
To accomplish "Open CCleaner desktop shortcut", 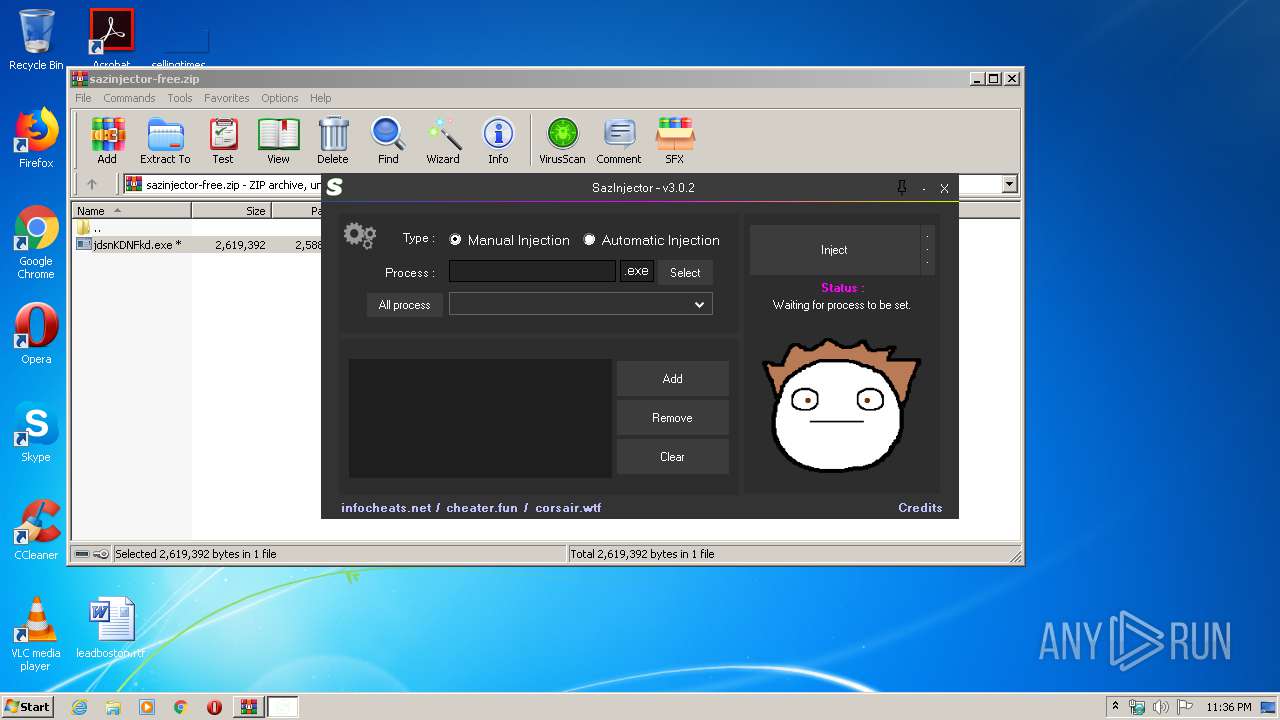I will tap(36, 530).
